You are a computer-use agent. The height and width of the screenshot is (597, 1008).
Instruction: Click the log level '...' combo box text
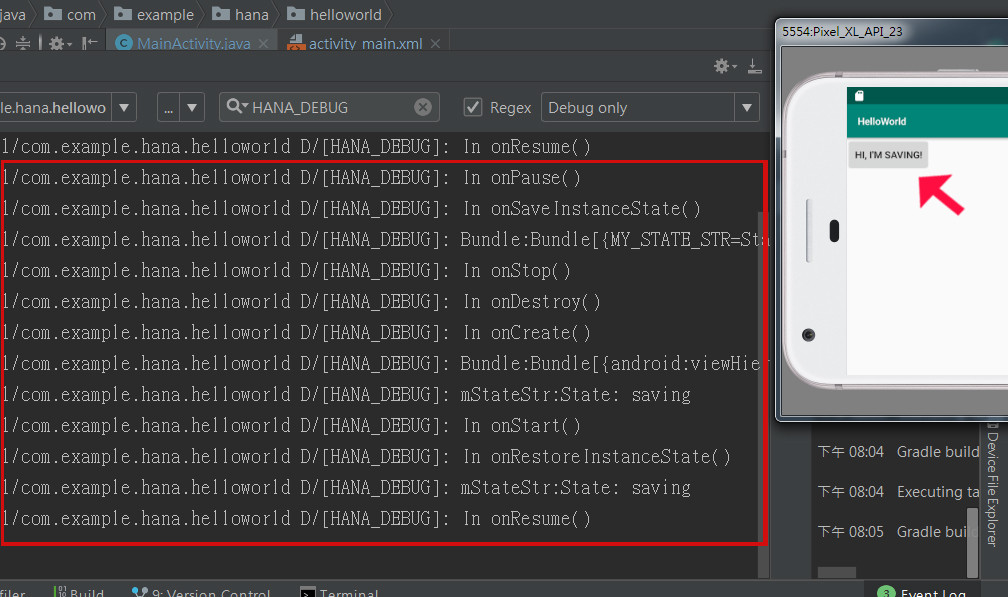(x=168, y=108)
